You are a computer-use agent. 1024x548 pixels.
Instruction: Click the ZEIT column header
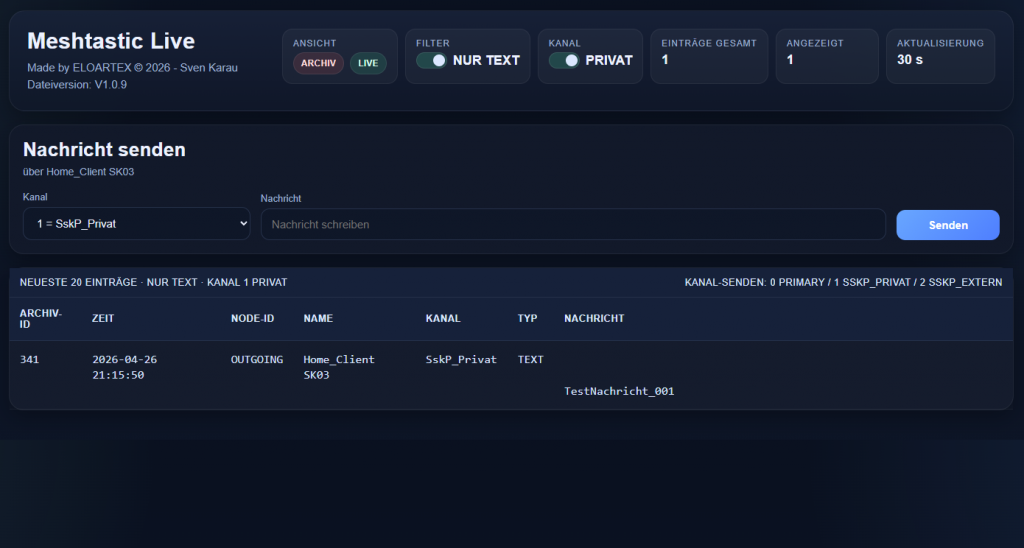pos(103,318)
